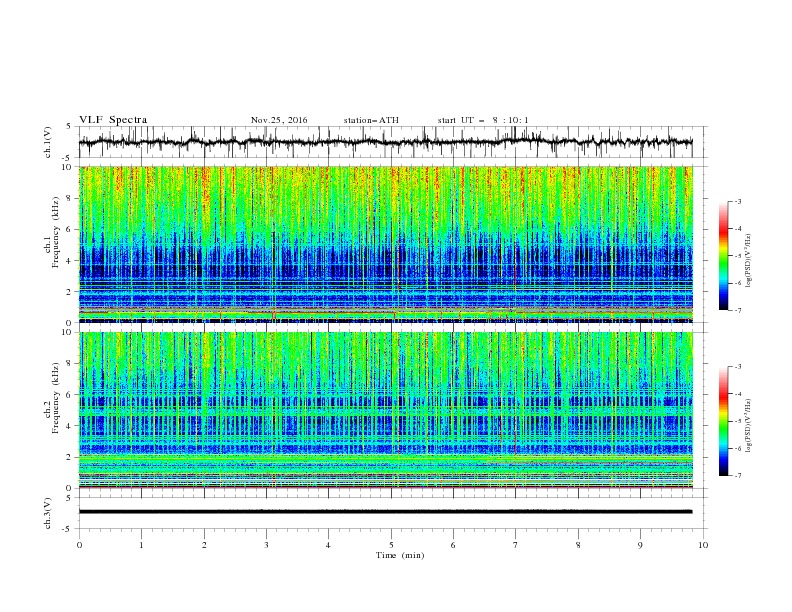Click the "ch.1(V)" axis label
The width and height of the screenshot is (792, 612).
pos(48,142)
